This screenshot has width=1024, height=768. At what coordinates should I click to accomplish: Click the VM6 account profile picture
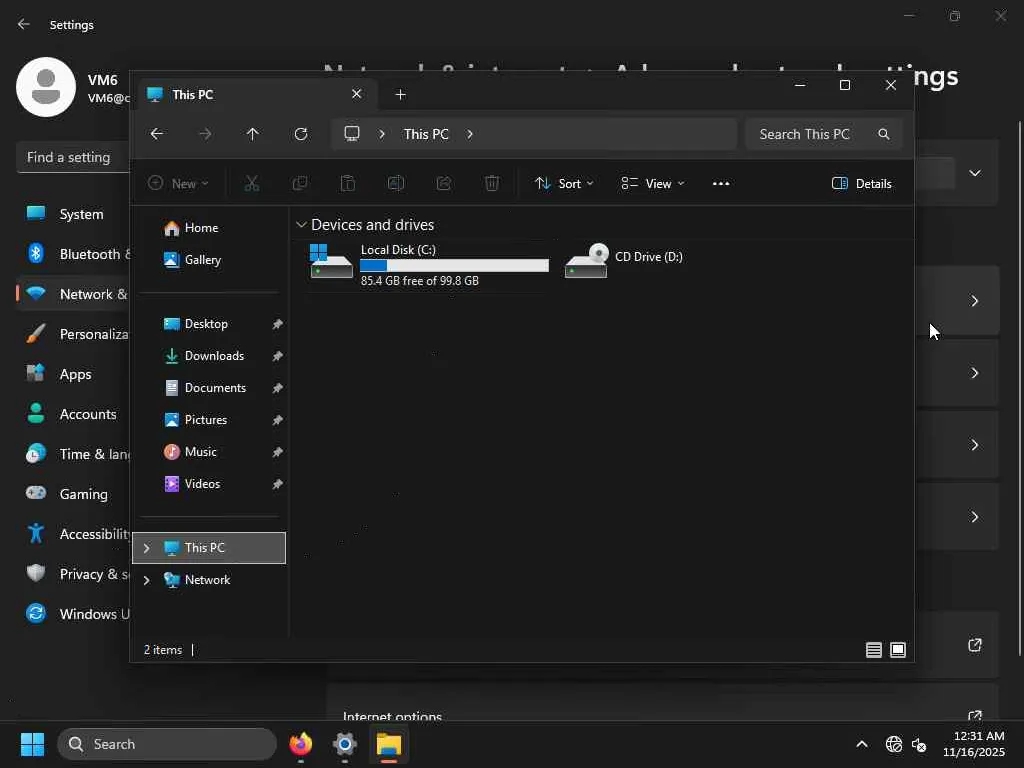(46, 87)
